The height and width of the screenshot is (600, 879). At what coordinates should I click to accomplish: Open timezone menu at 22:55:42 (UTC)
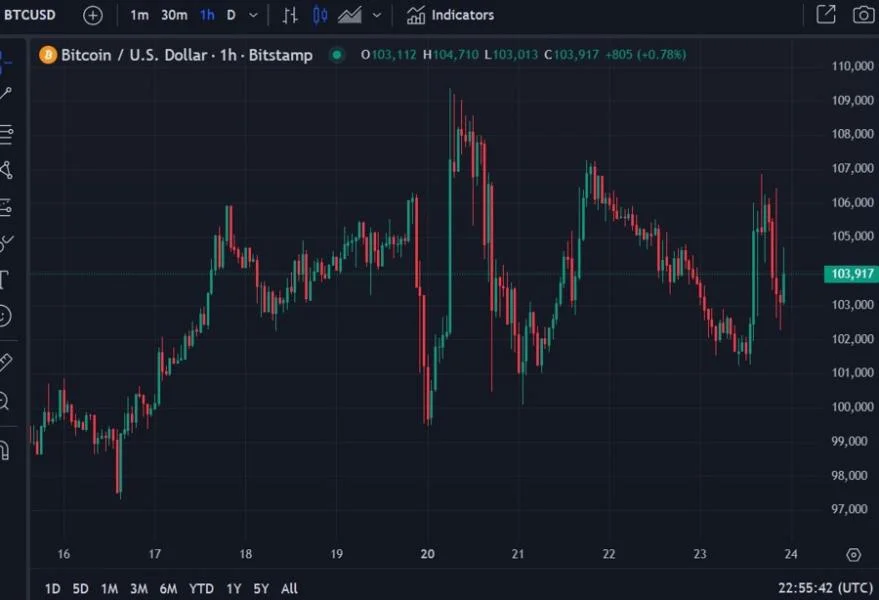(x=825, y=588)
